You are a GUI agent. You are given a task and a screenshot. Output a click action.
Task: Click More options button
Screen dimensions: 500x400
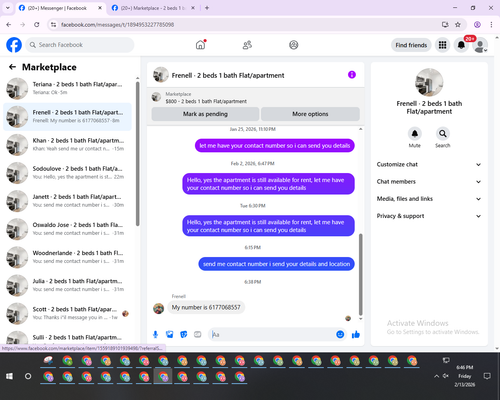(x=310, y=114)
